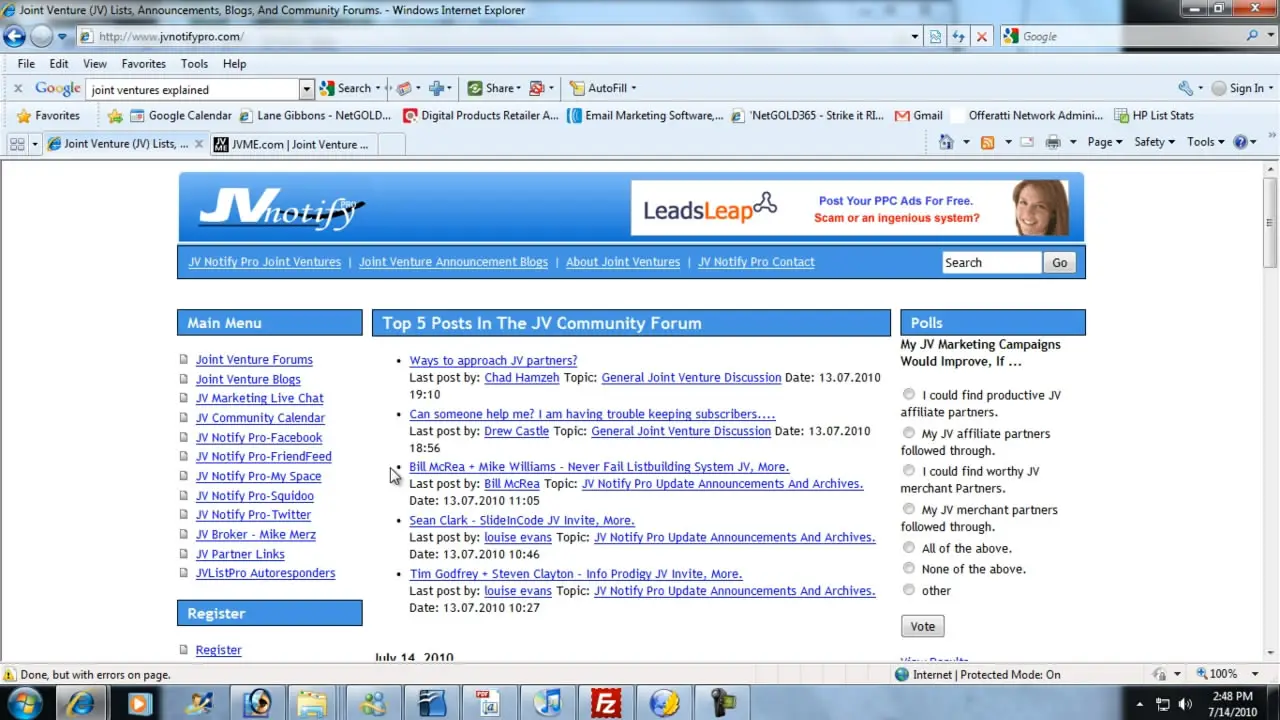Select the 'None of the above' poll option
This screenshot has height=720, width=1280.
pyautogui.click(x=909, y=568)
